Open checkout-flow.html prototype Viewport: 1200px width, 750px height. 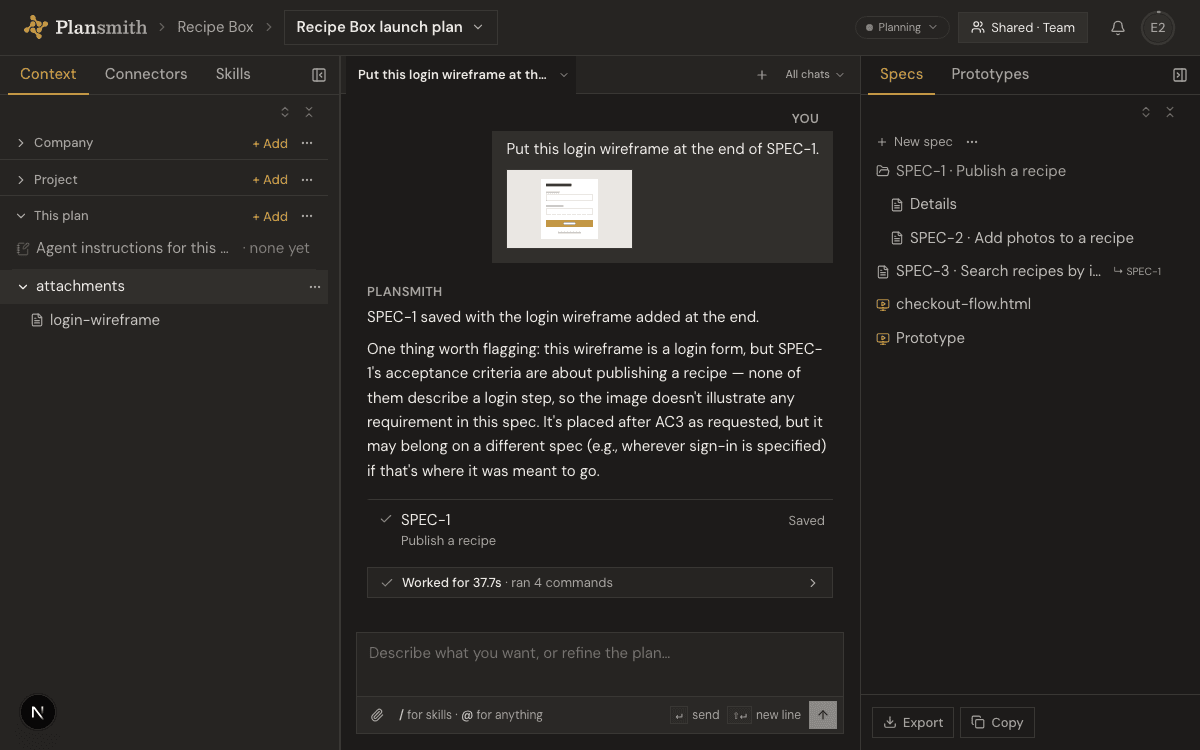pyautogui.click(x=953, y=304)
